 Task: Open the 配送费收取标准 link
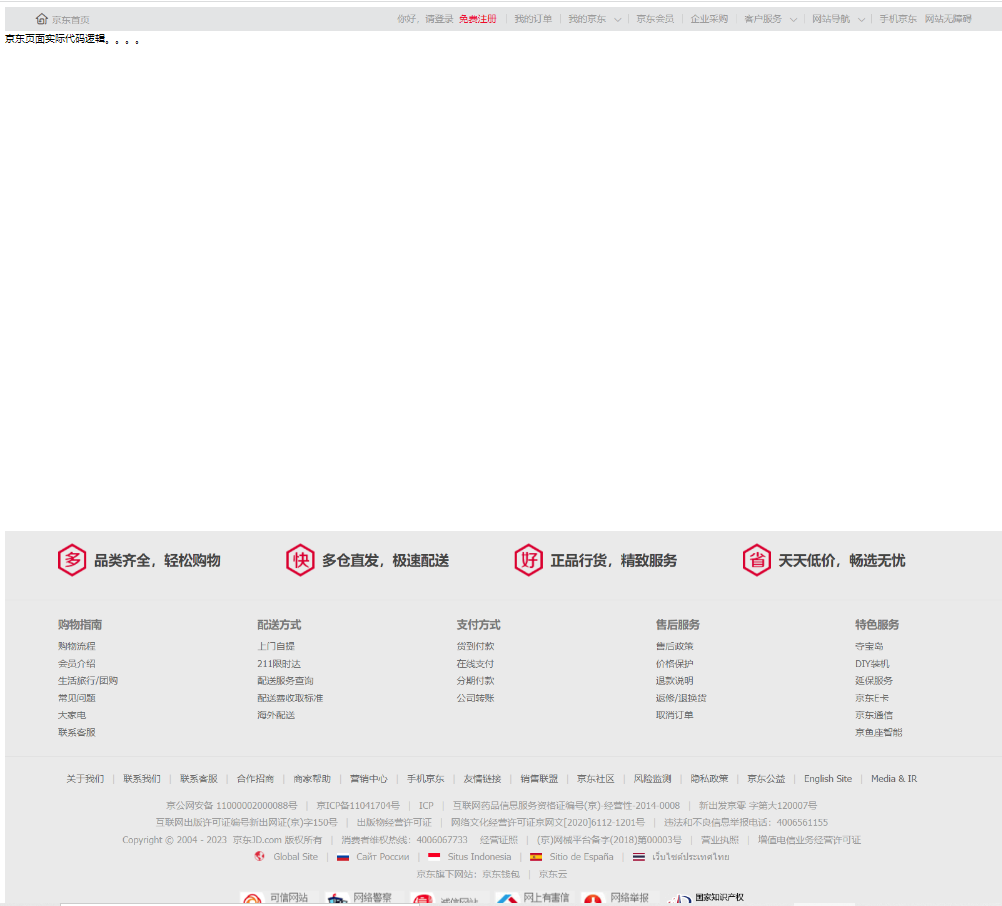click(290, 698)
